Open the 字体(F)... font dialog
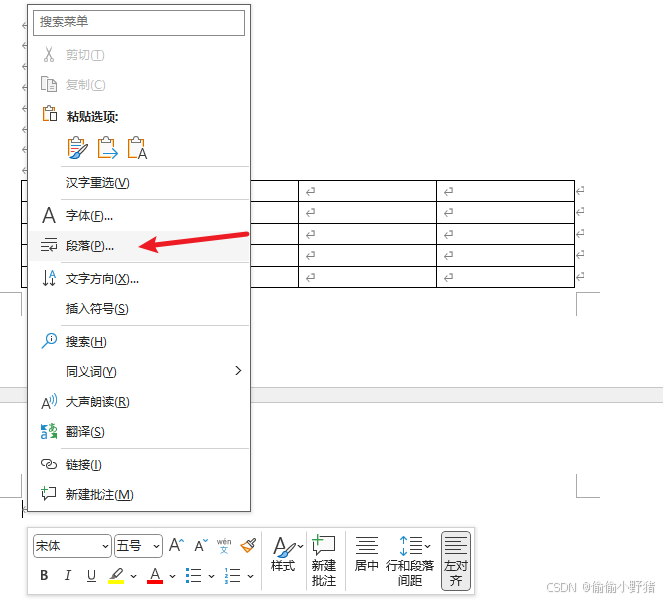The image size is (663, 601). click(x=139, y=216)
